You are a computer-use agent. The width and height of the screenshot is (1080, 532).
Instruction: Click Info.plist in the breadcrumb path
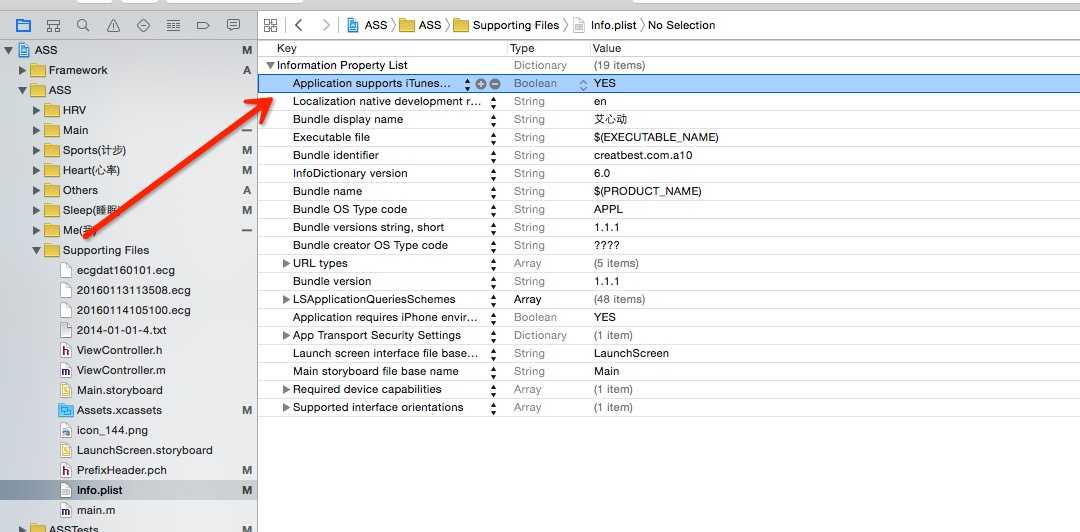pyautogui.click(x=605, y=25)
